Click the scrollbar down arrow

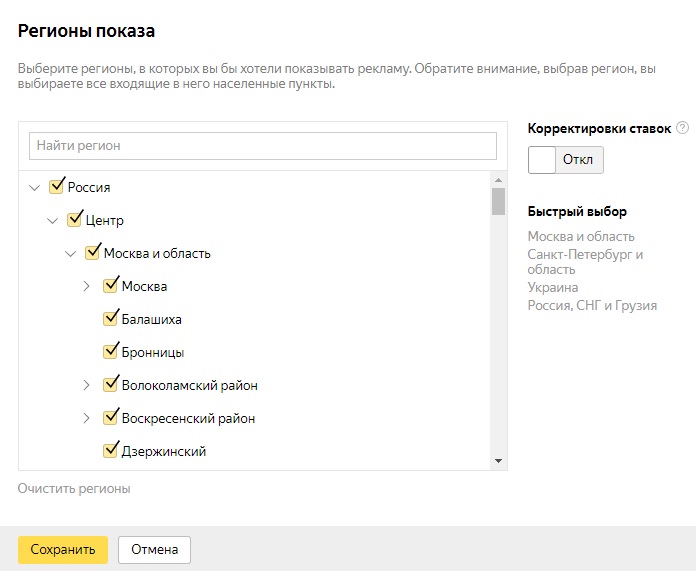point(498,461)
